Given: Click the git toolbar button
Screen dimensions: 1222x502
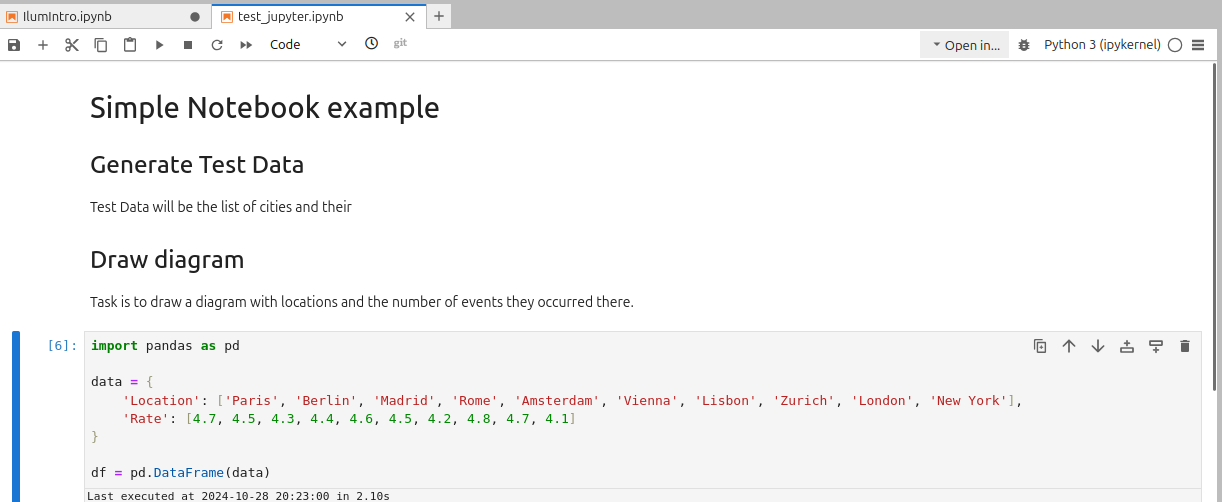Looking at the screenshot, I should pyautogui.click(x=400, y=44).
